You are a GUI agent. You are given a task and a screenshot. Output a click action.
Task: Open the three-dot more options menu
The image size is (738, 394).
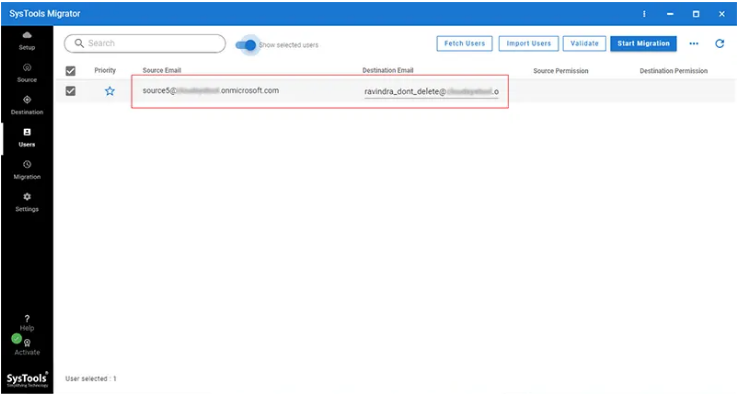point(694,43)
